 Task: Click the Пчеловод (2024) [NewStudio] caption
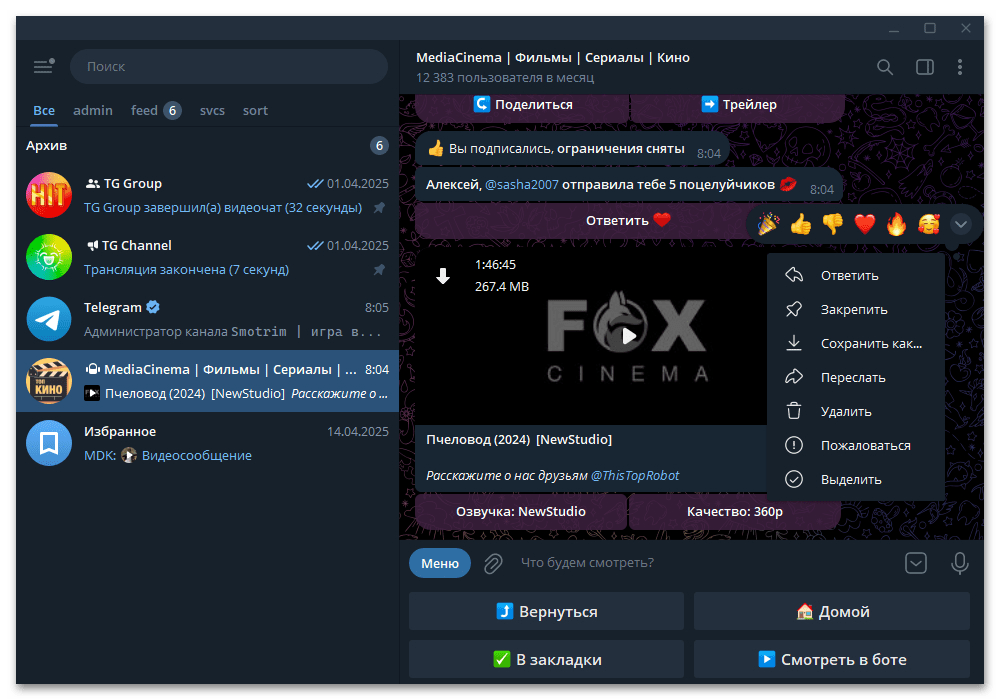pos(519,439)
